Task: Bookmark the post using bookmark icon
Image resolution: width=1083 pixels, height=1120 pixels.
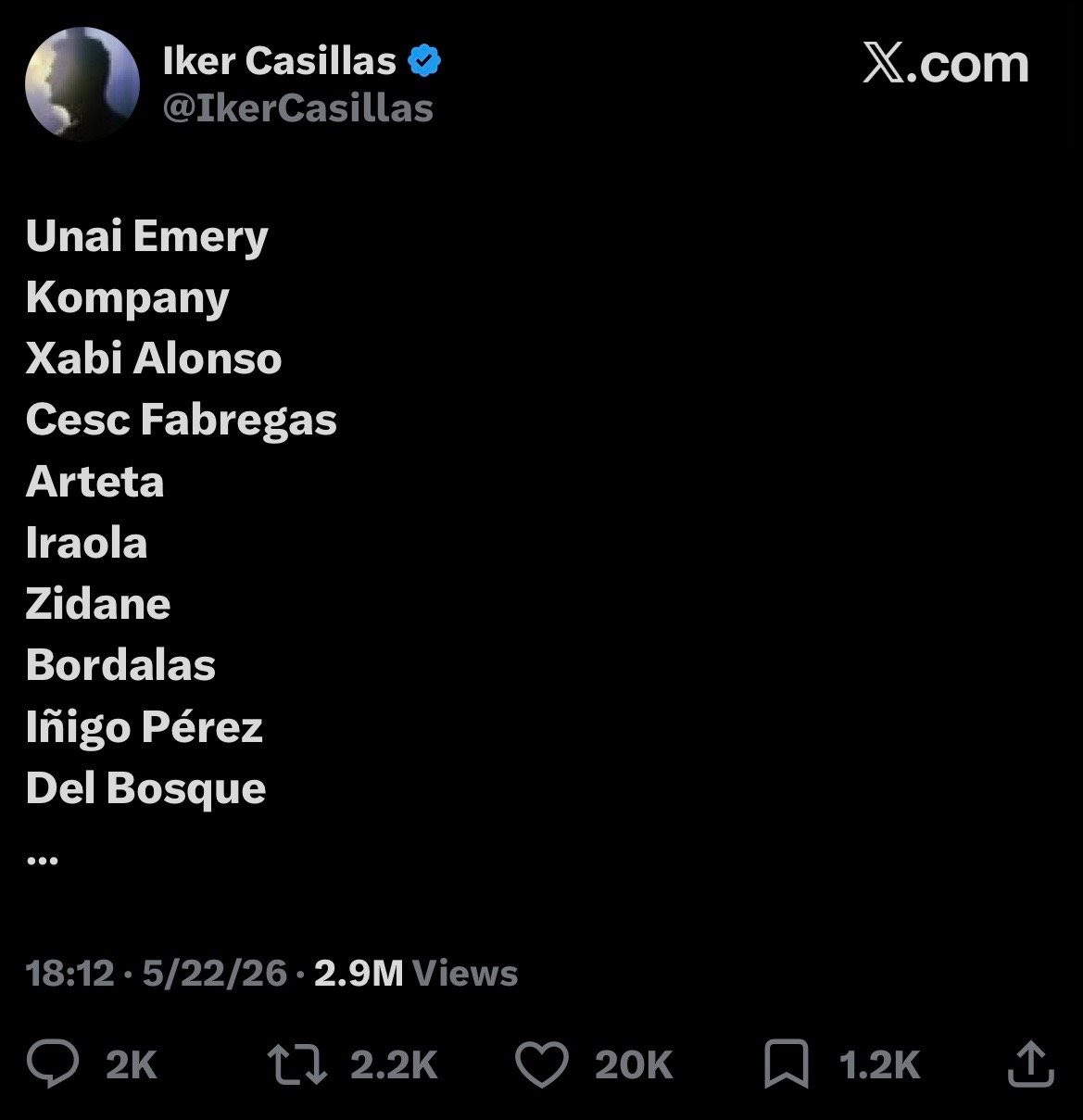Action: coord(786,1063)
